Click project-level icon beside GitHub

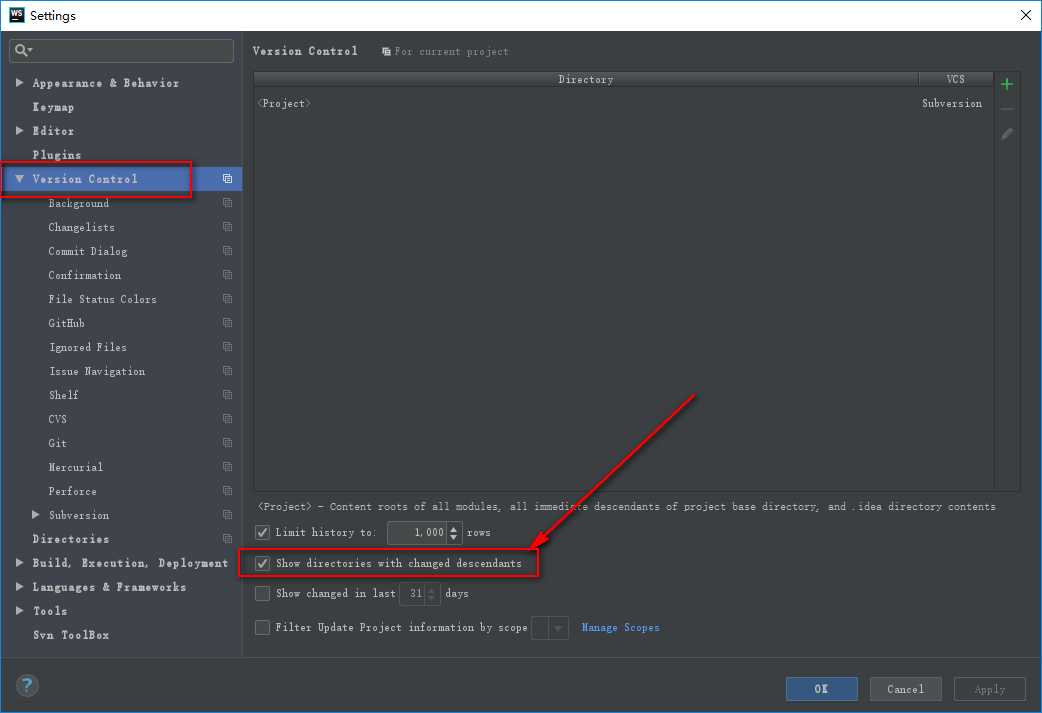point(227,322)
